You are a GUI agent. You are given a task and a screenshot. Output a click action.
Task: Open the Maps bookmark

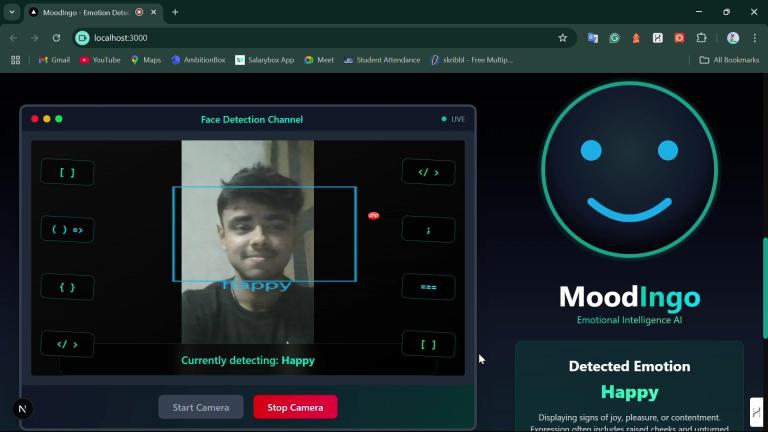[x=146, y=60]
